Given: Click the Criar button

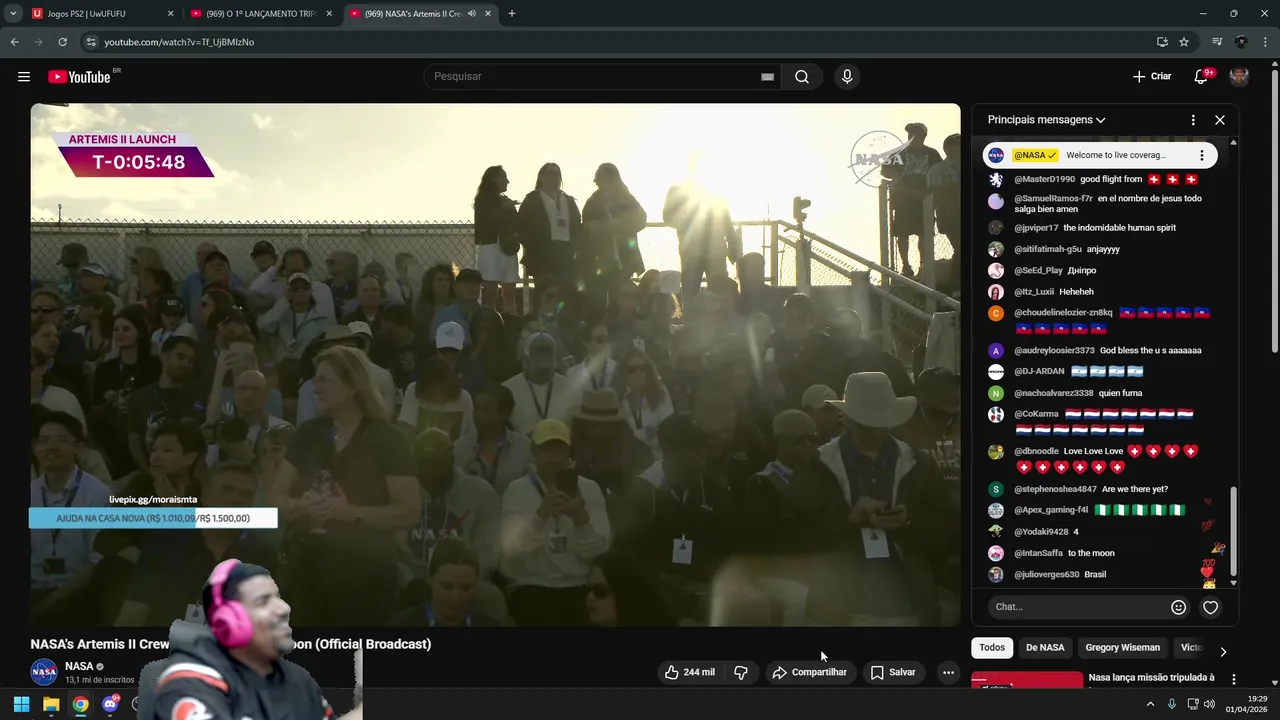Looking at the screenshot, I should point(1152,77).
